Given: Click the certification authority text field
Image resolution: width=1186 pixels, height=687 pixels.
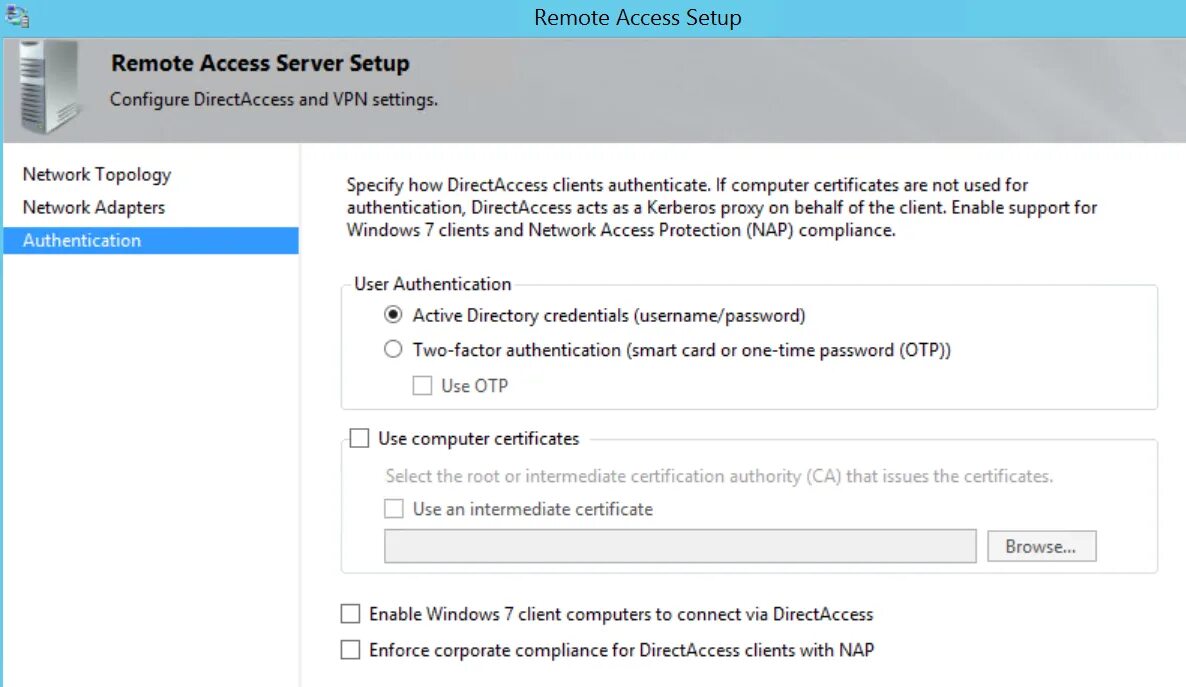Looking at the screenshot, I should (680, 546).
